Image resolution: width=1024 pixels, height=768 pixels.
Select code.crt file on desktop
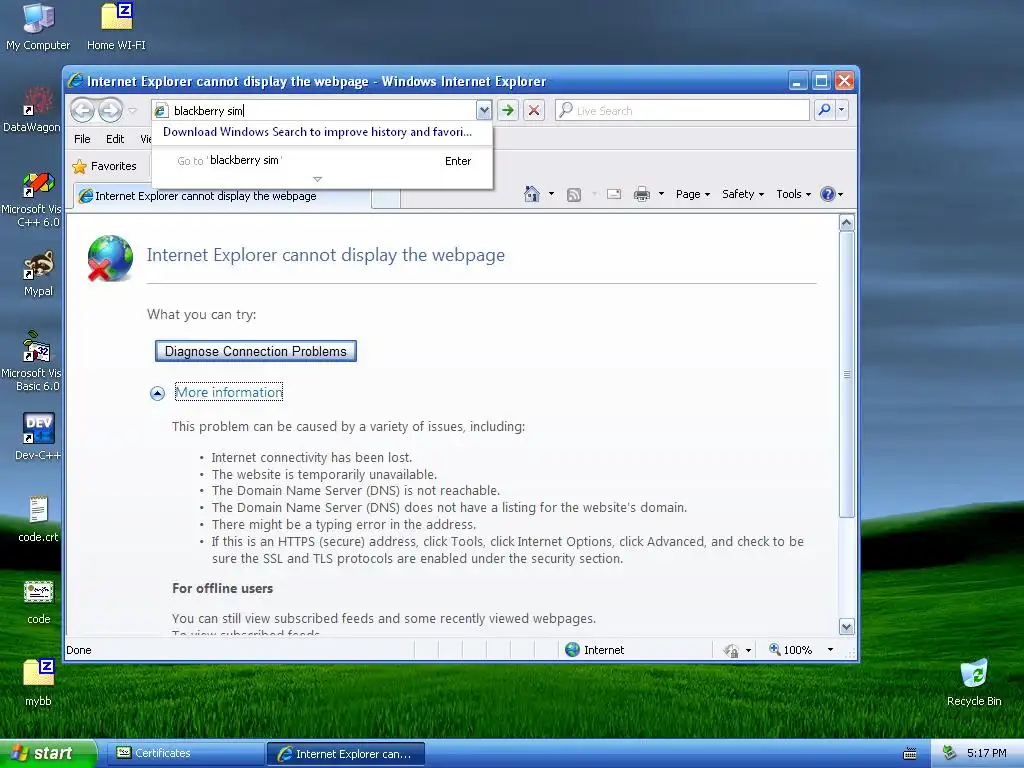pyautogui.click(x=38, y=519)
